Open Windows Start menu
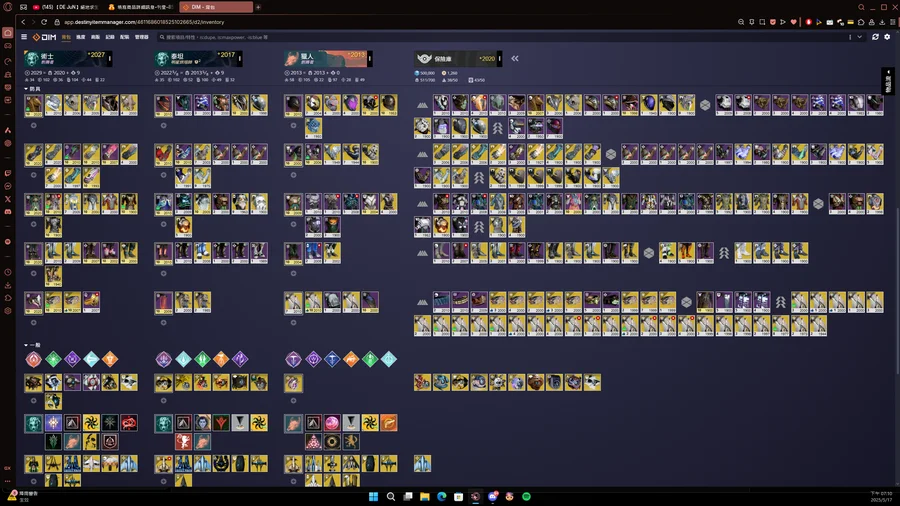 [x=373, y=496]
